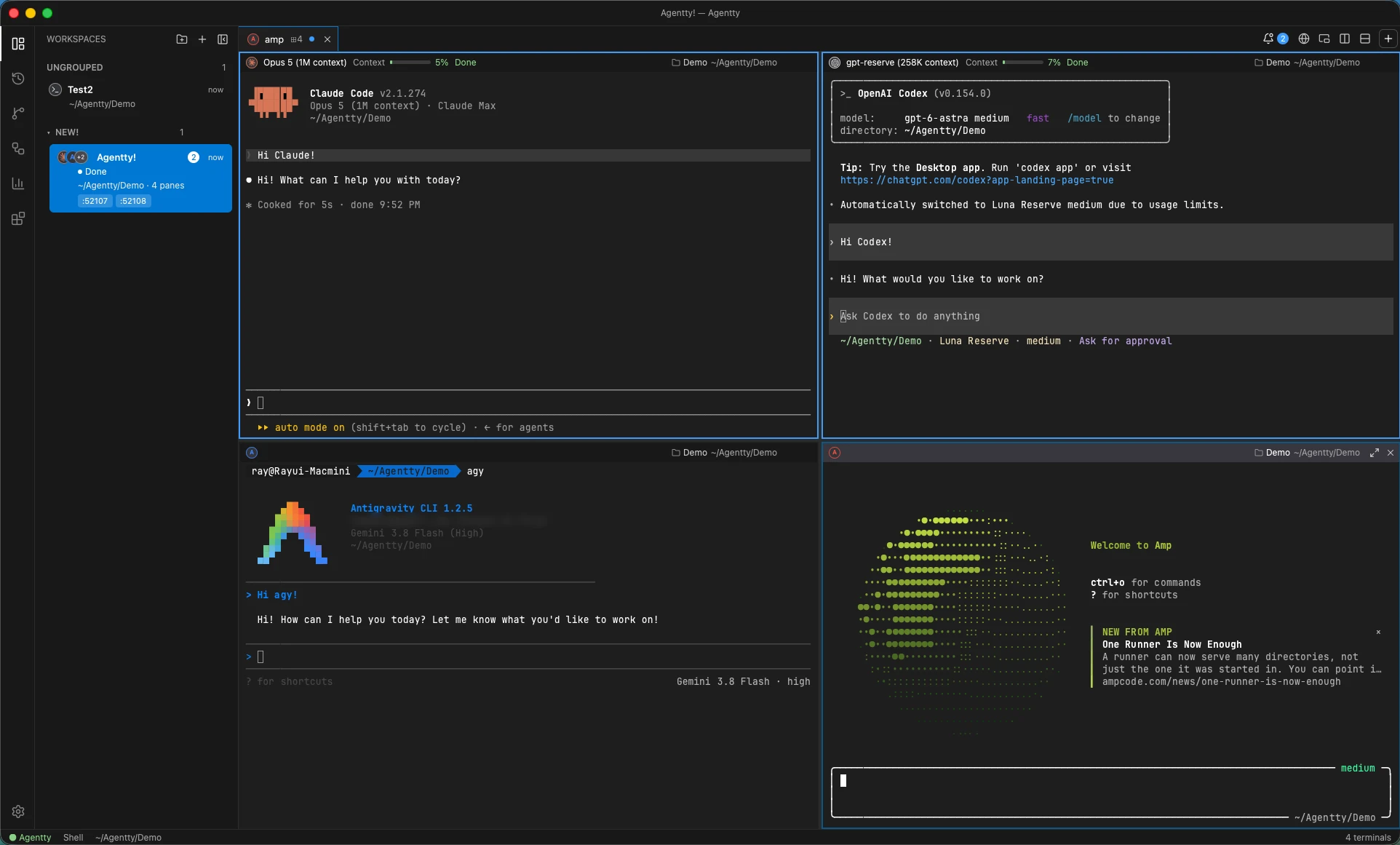Select the amp tab

289,39
